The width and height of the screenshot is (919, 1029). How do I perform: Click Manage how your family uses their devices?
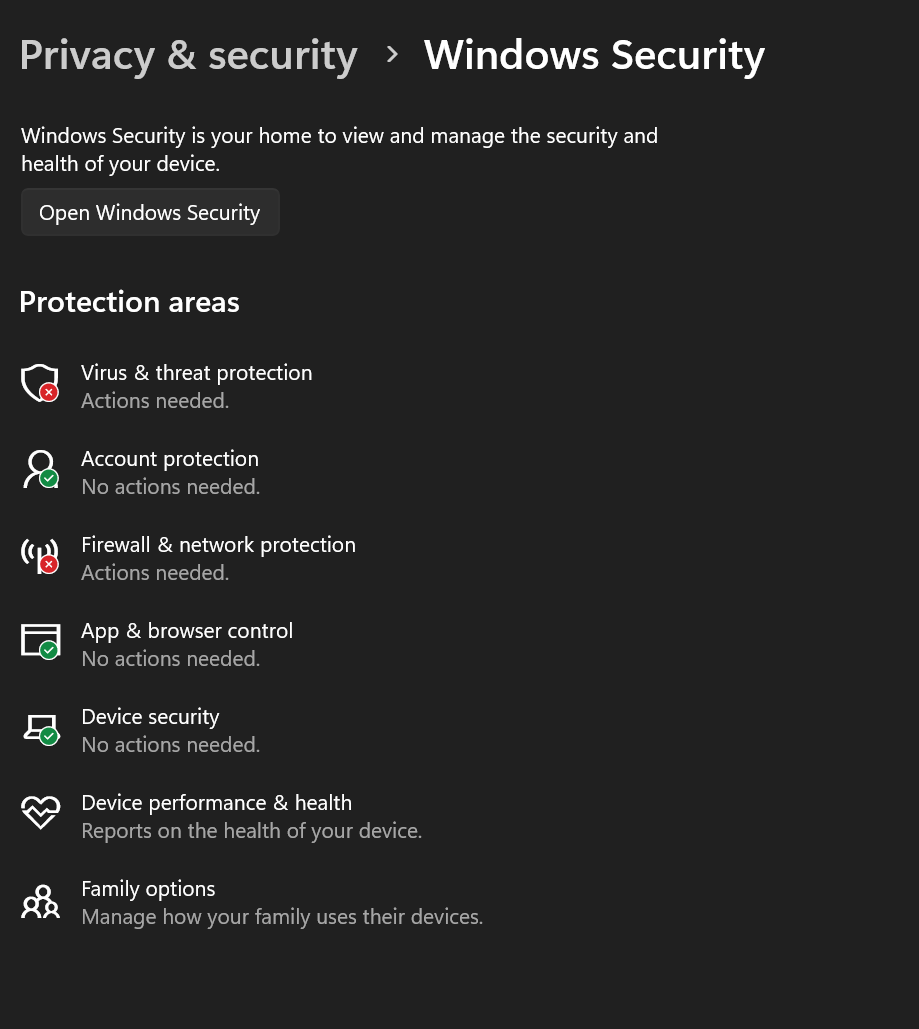point(282,917)
